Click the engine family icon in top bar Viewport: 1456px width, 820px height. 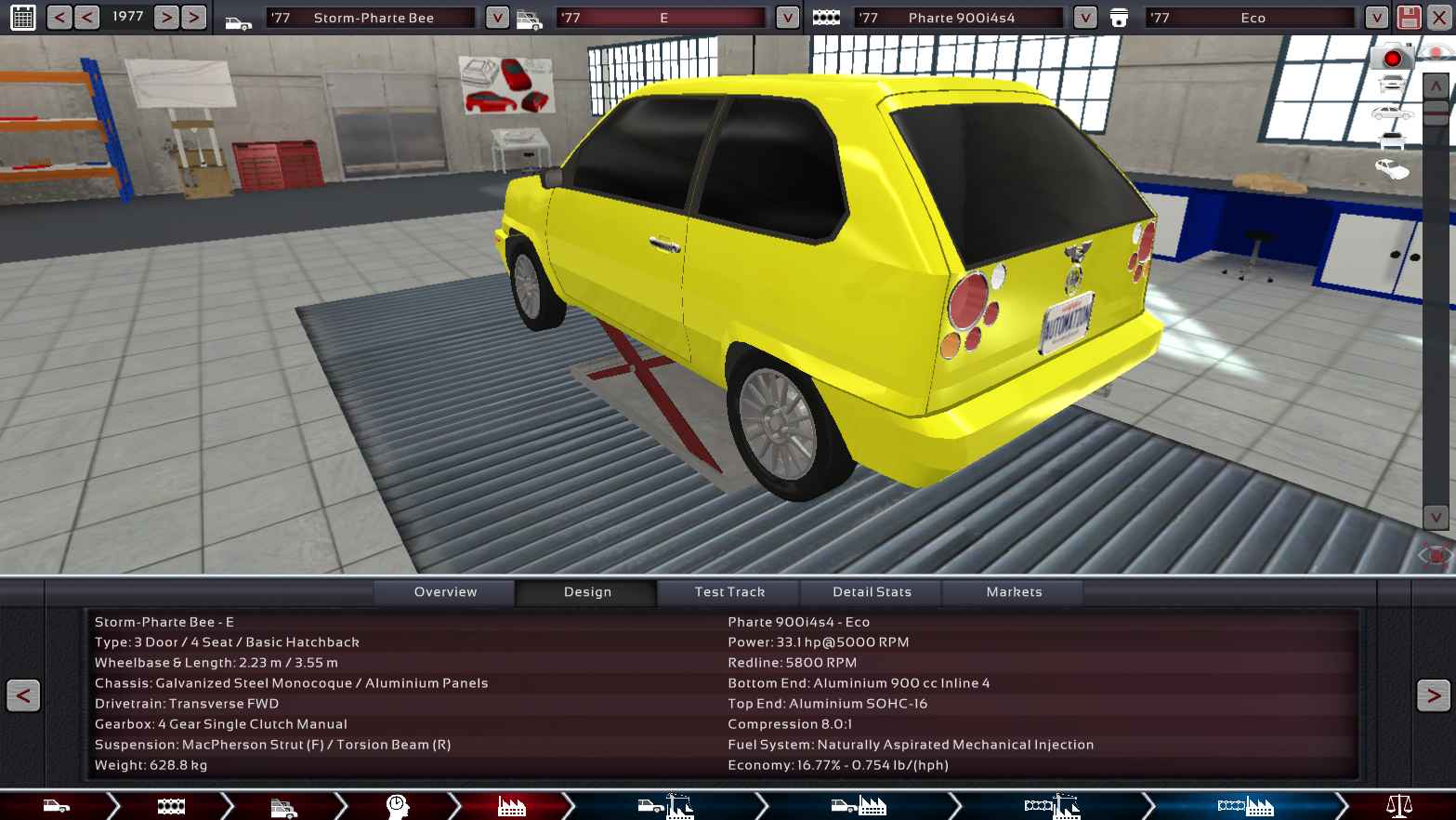coord(826,18)
